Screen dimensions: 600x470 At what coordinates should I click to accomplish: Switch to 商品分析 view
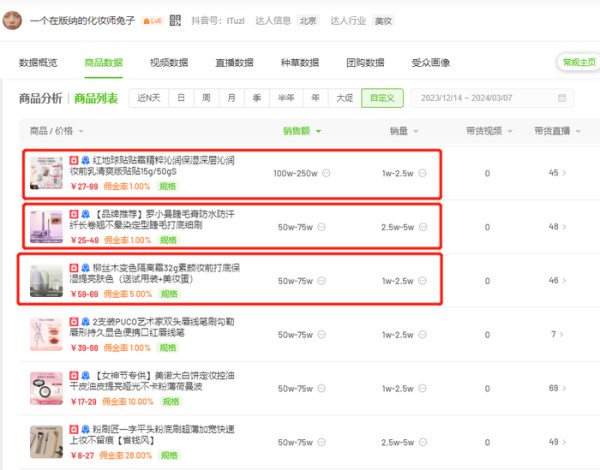click(x=41, y=98)
